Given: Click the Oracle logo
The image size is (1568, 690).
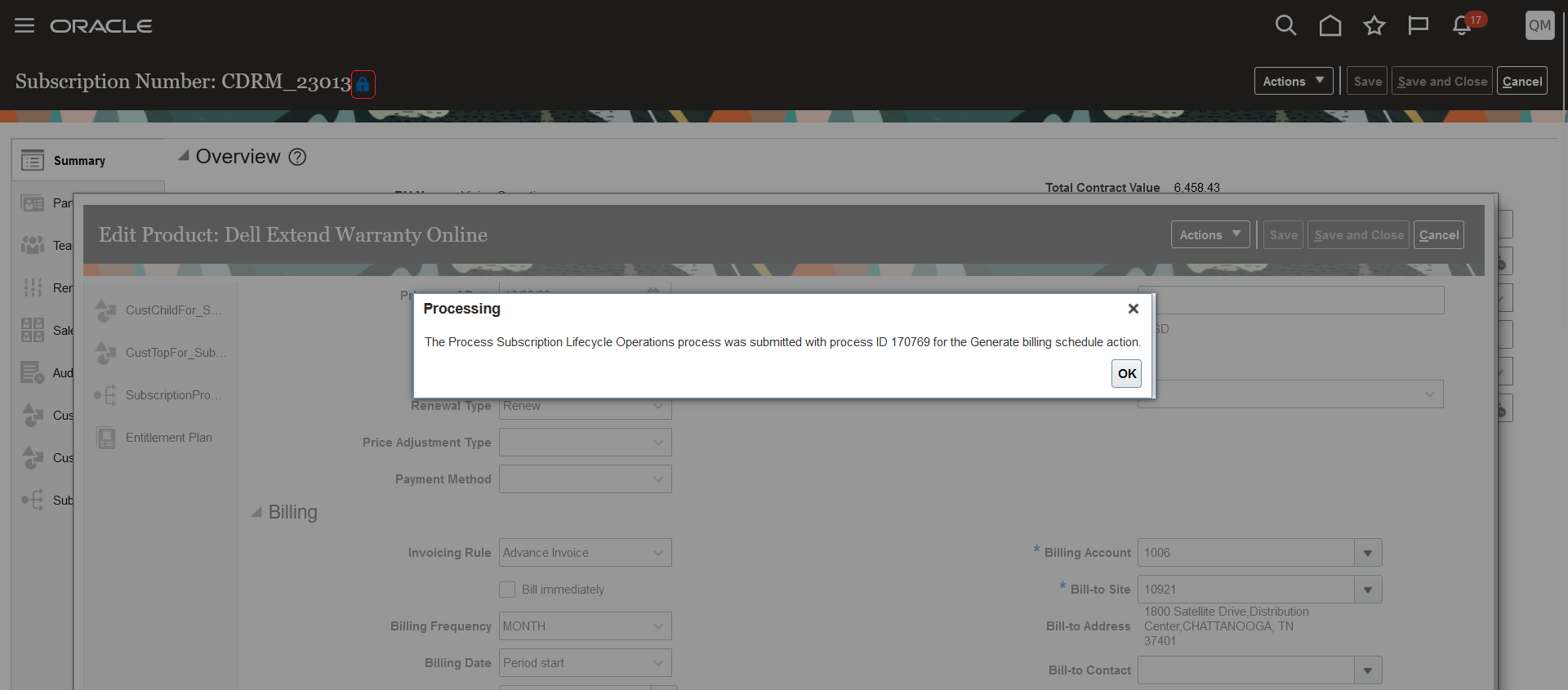Looking at the screenshot, I should (x=101, y=26).
